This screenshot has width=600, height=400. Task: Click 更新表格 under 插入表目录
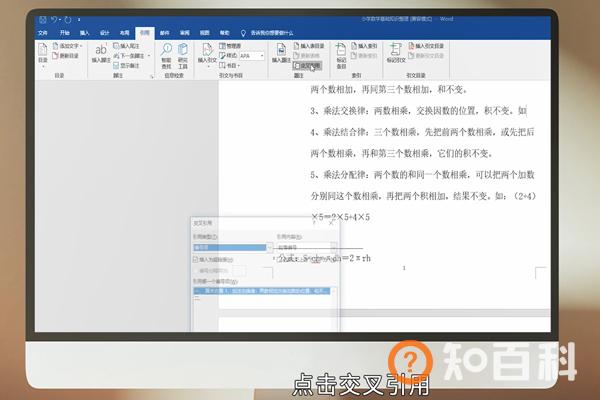[x=307, y=56]
